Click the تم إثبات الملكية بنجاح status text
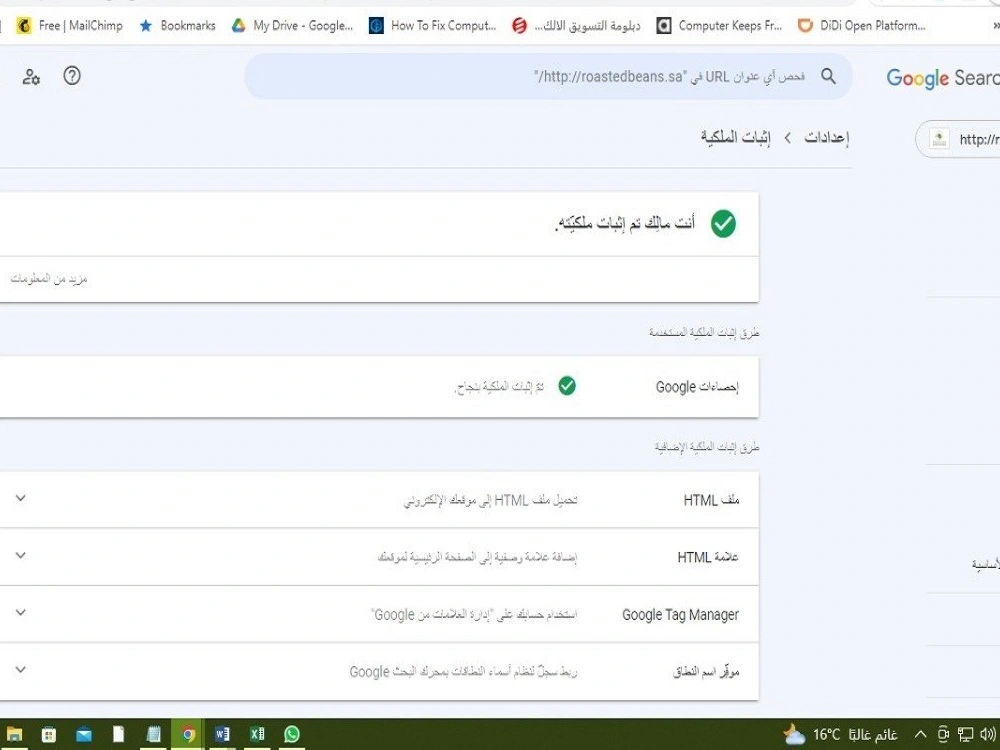1000x750 pixels. [x=499, y=387]
